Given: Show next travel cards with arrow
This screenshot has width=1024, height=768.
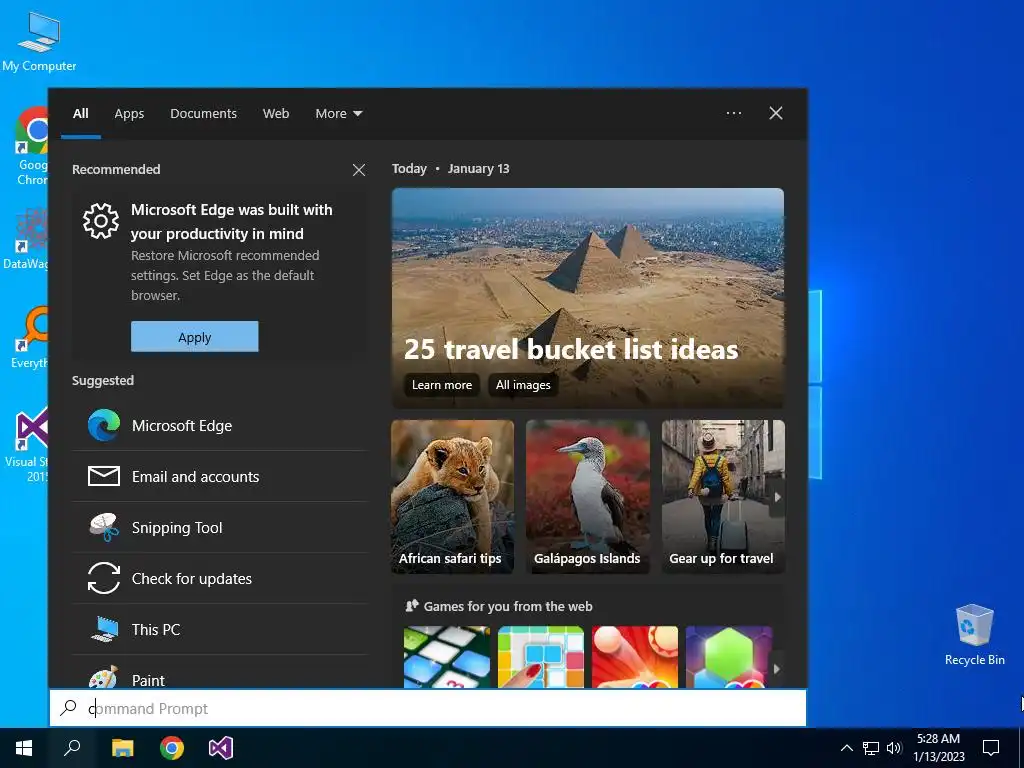Looking at the screenshot, I should coord(777,497).
